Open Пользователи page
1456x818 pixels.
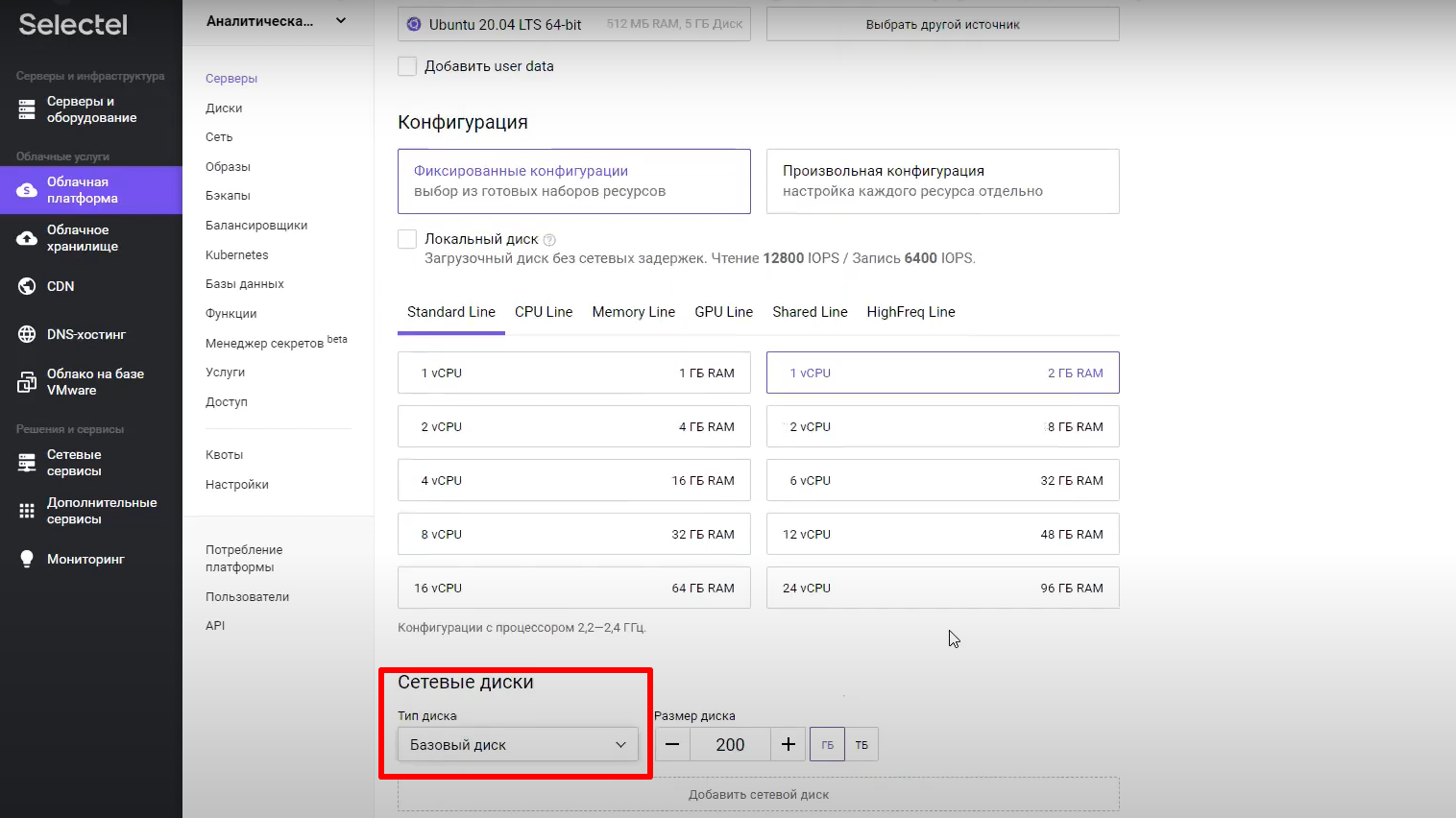pos(248,597)
